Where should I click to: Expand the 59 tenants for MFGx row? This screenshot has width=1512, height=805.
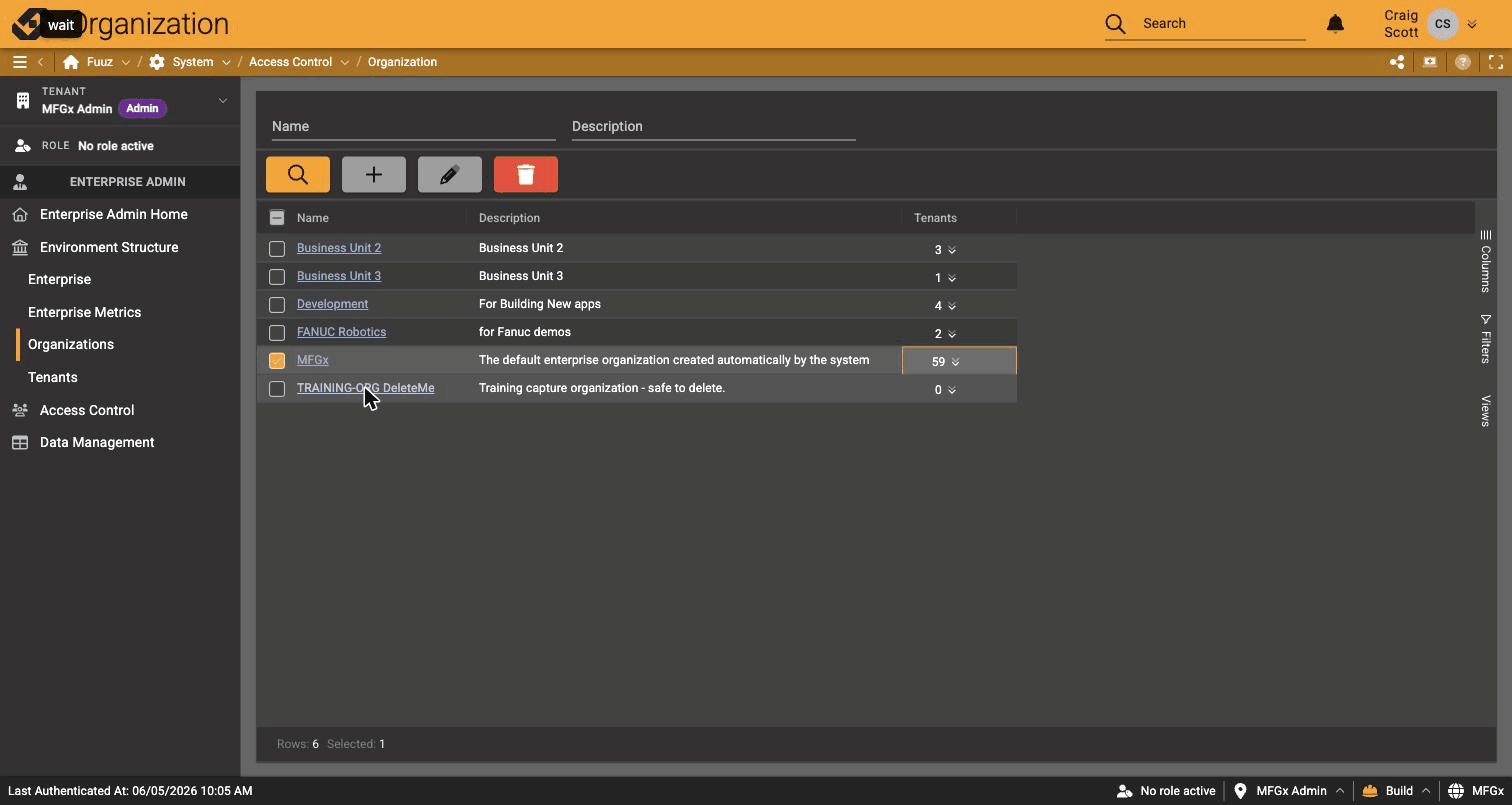point(955,362)
